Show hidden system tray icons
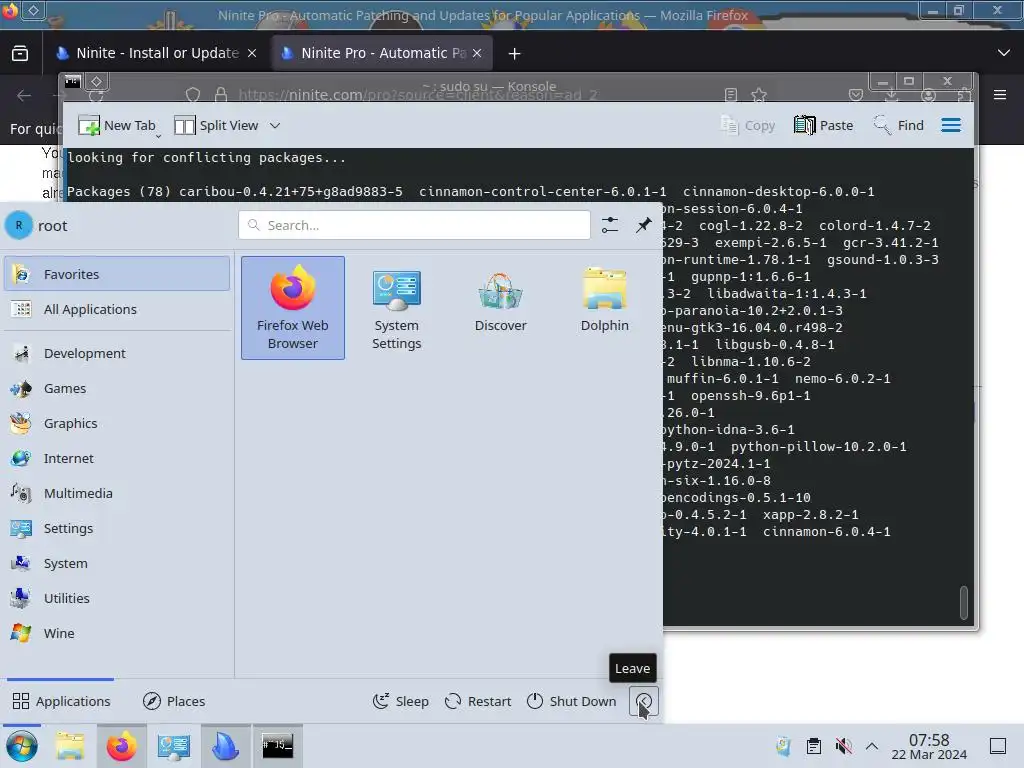This screenshot has width=1024, height=768. pyautogui.click(x=872, y=746)
